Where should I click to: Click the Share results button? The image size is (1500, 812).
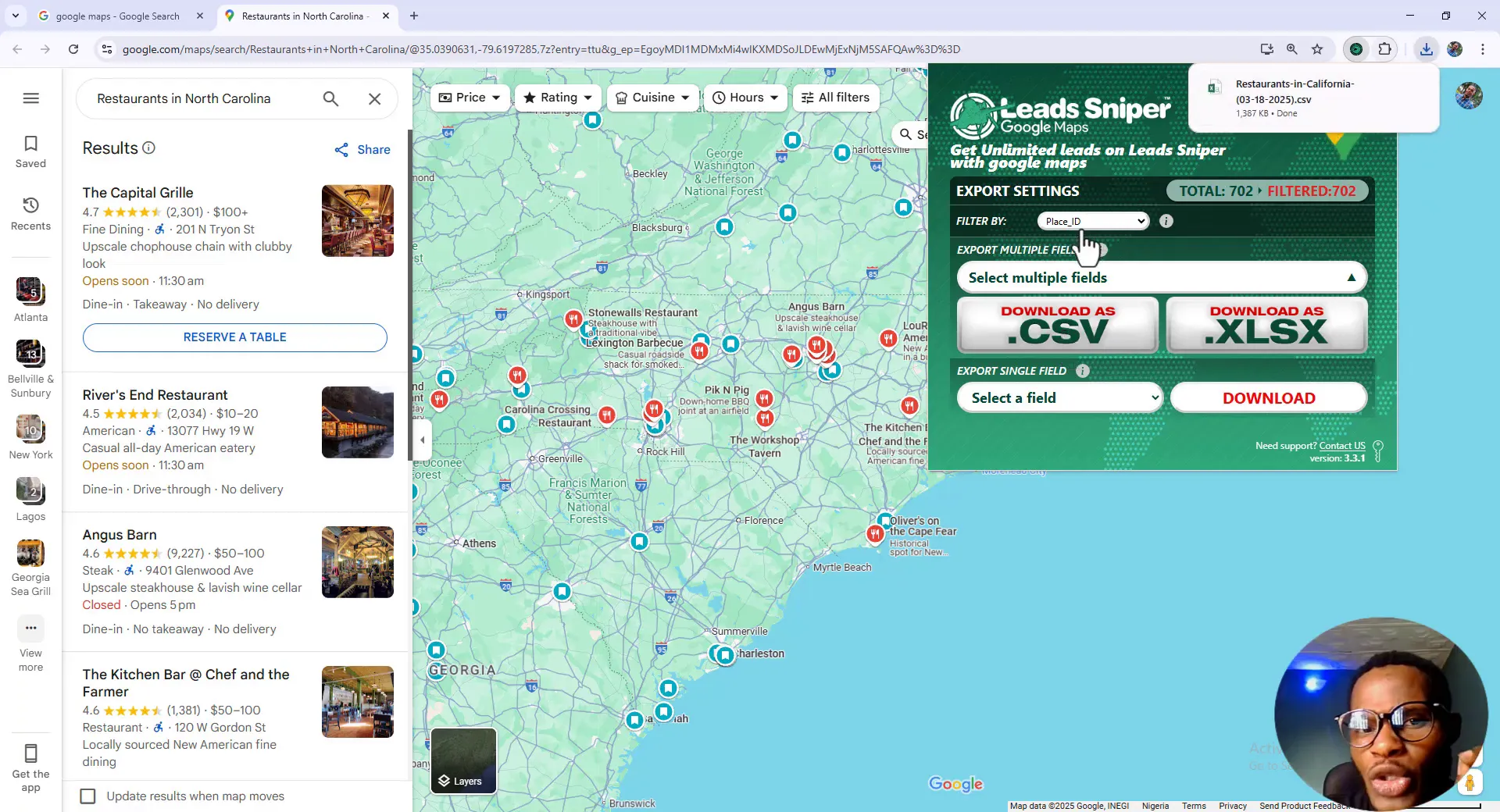click(362, 150)
